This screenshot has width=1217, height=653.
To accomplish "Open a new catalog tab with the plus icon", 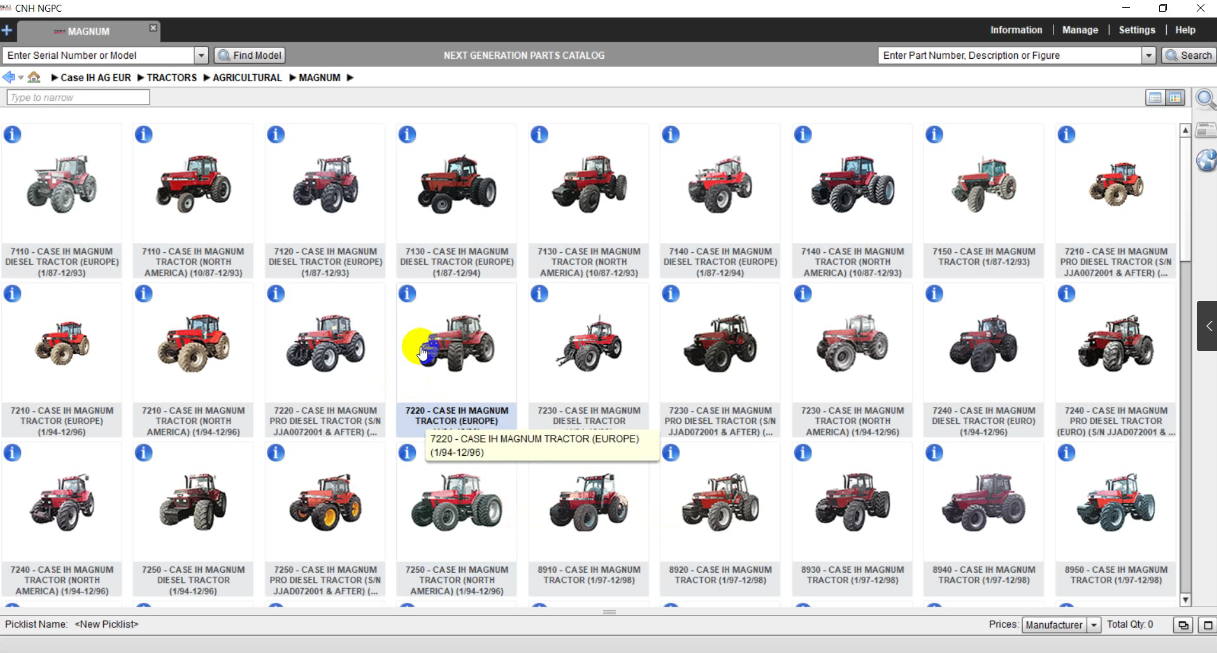I will click(x=7, y=31).
